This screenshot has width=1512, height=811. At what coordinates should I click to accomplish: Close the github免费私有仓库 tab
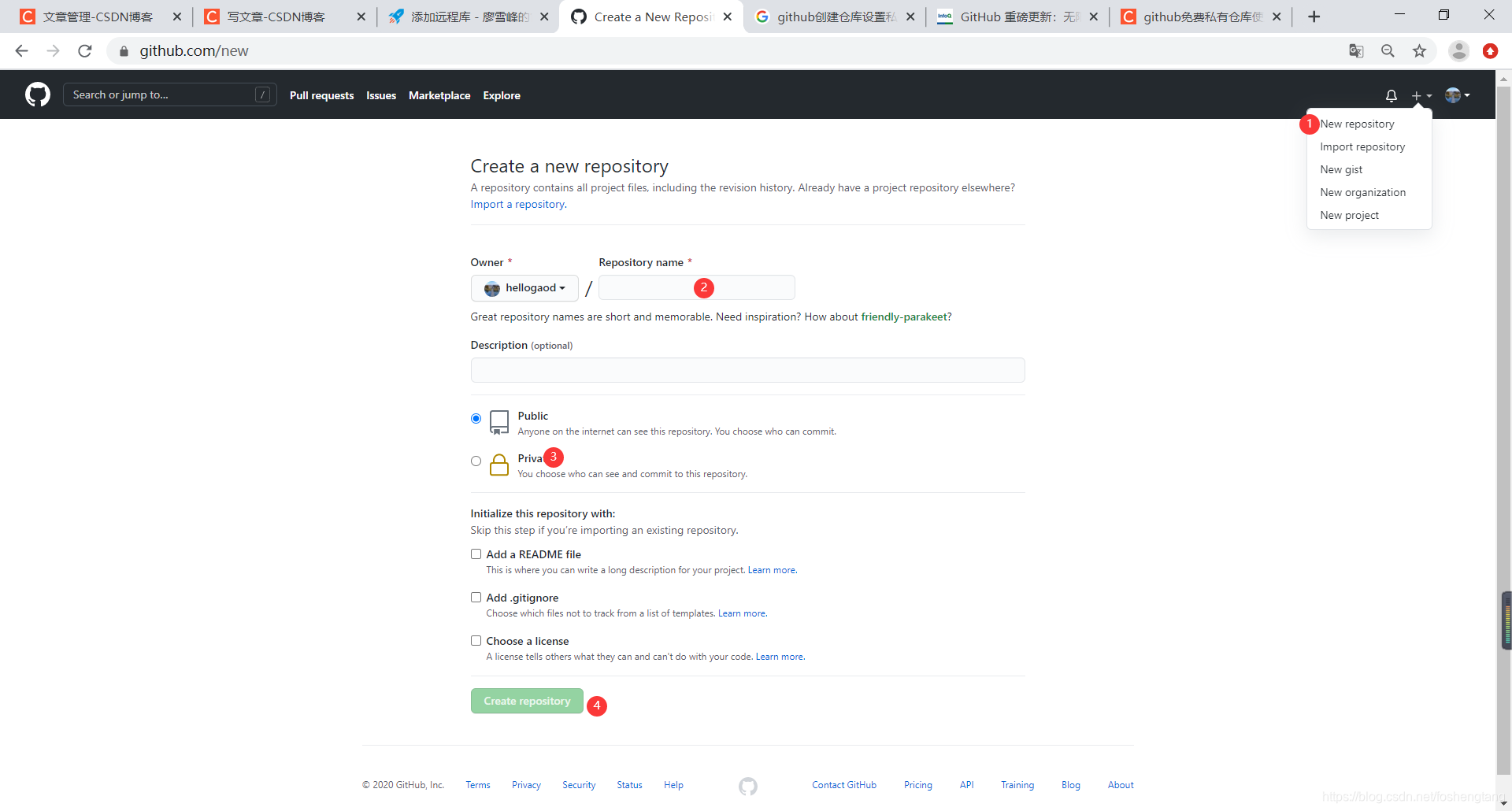(1277, 17)
